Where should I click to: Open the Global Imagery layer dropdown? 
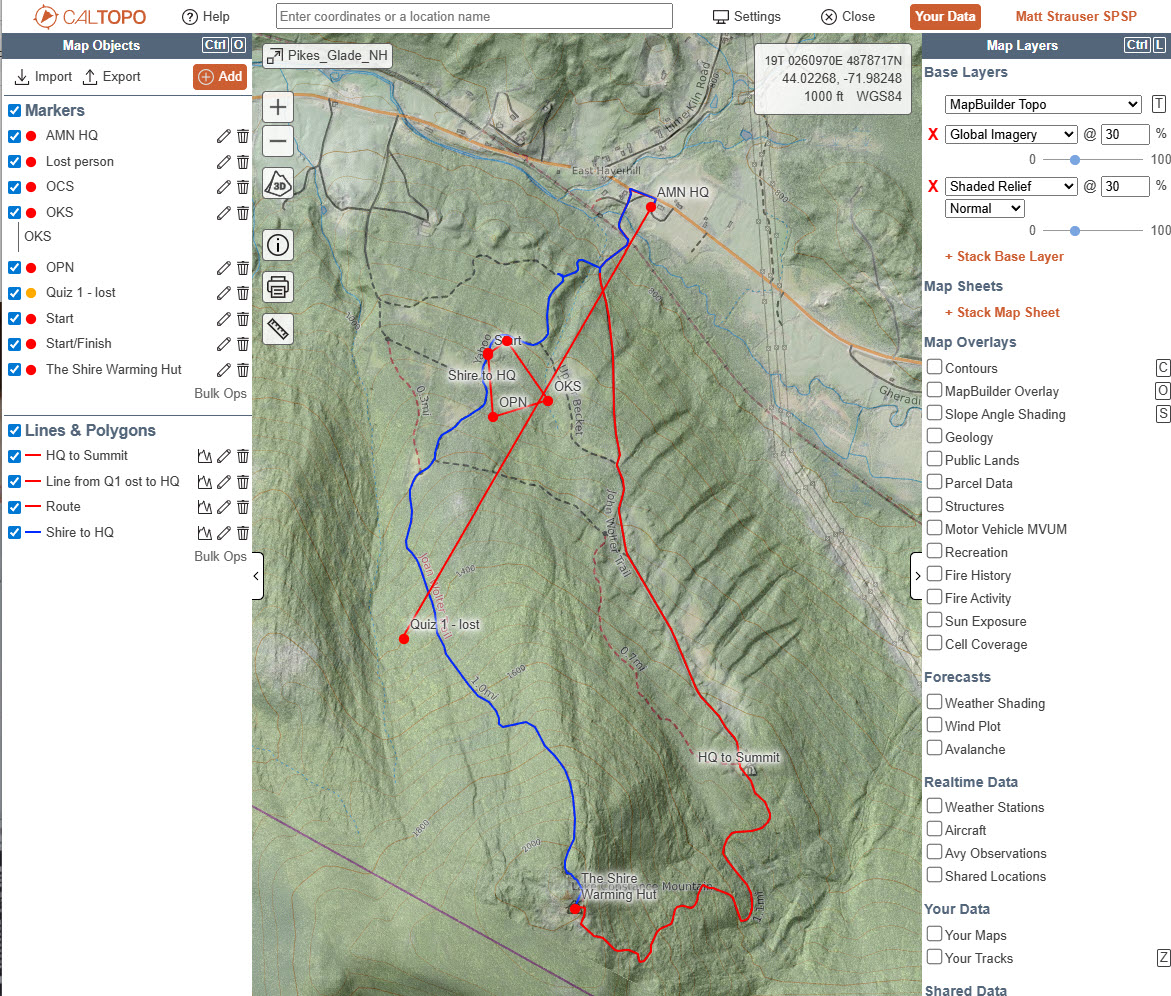[1011, 134]
